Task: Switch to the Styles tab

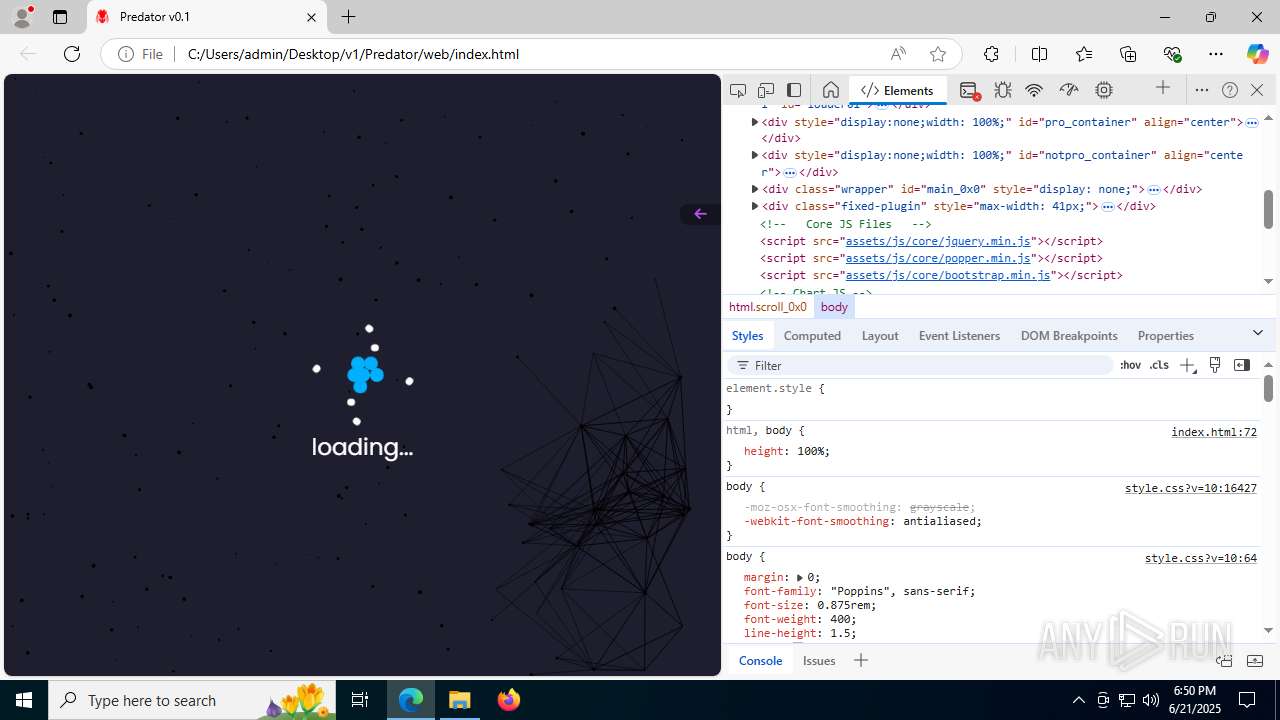Action: [x=747, y=335]
